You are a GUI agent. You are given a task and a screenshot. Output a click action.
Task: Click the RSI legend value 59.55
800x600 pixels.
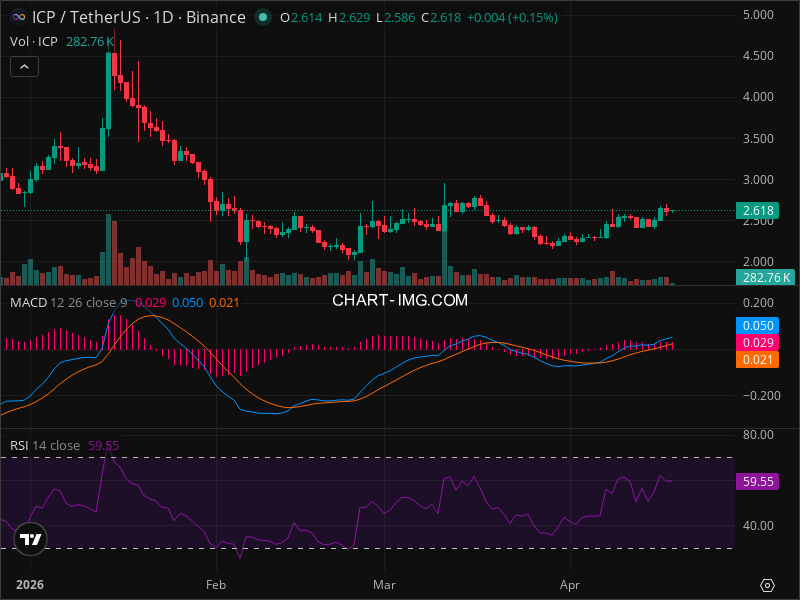point(104,445)
